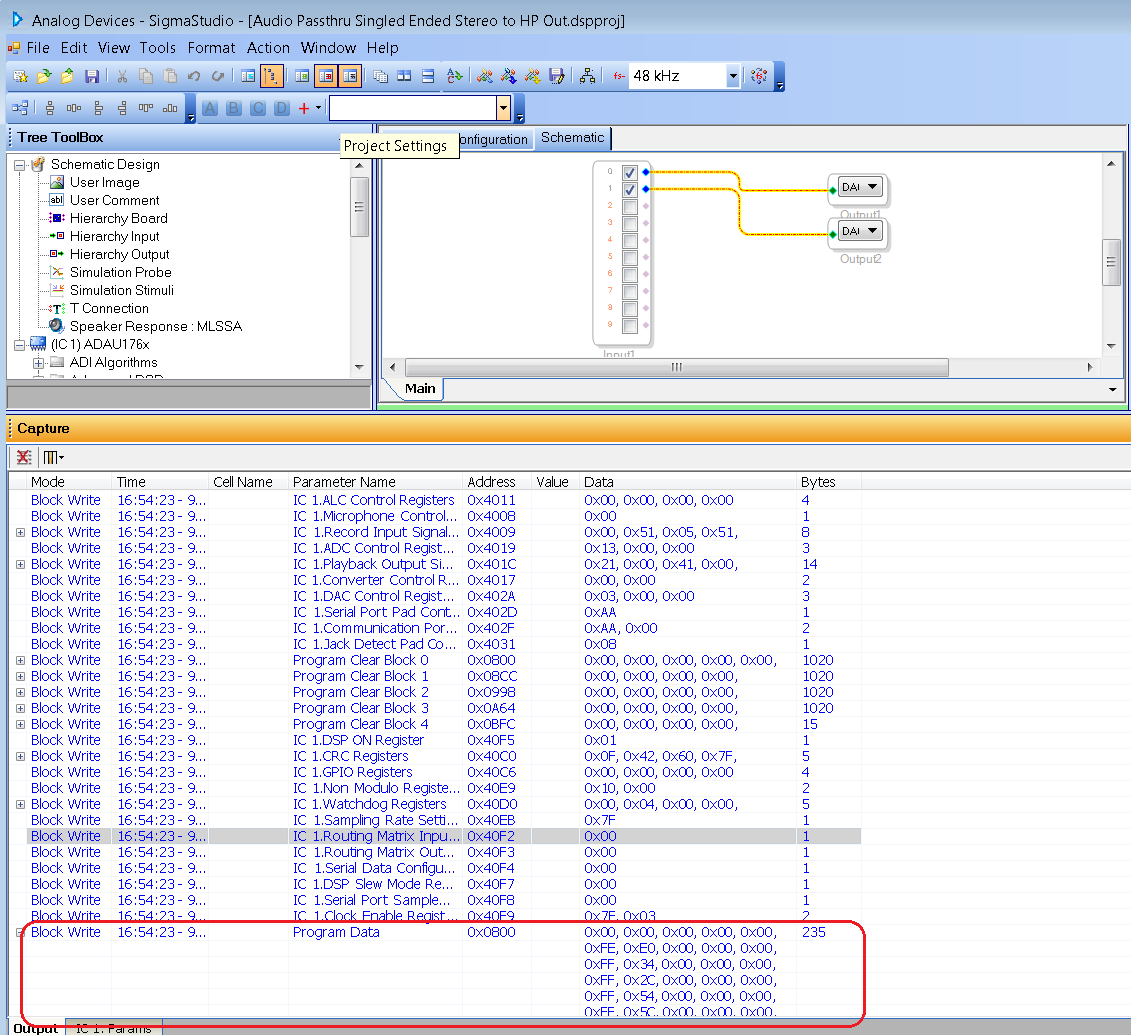Click the New Project toolbar icon
This screenshot has width=1131, height=1035.
point(20,76)
